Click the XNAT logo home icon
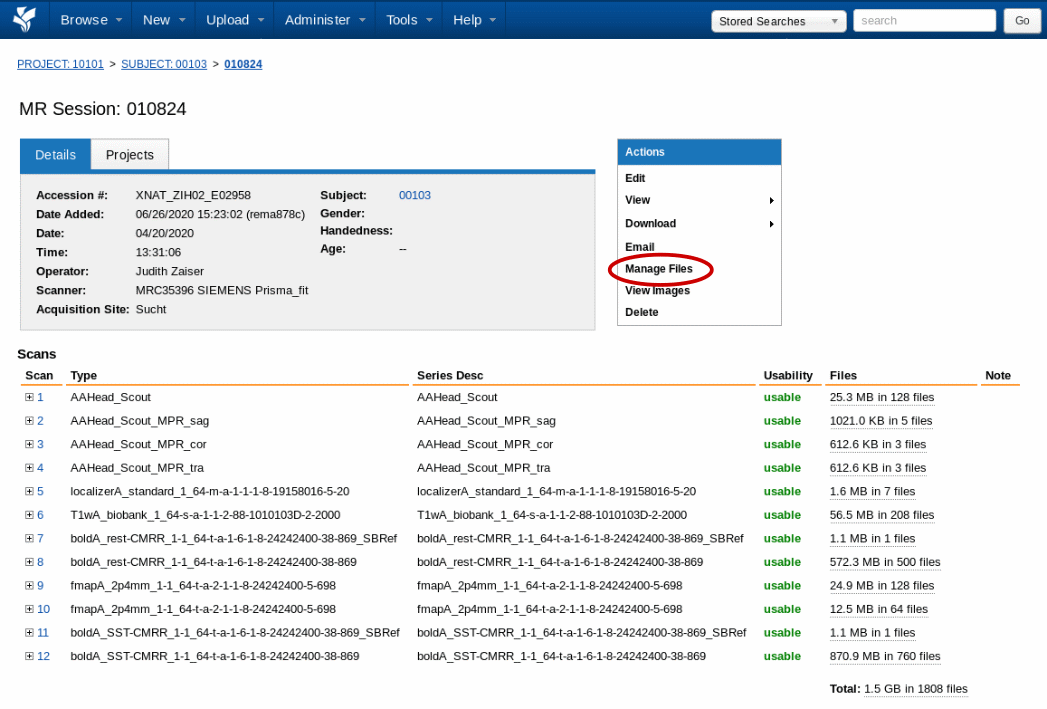The height and width of the screenshot is (709, 1047). pyautogui.click(x=24, y=19)
